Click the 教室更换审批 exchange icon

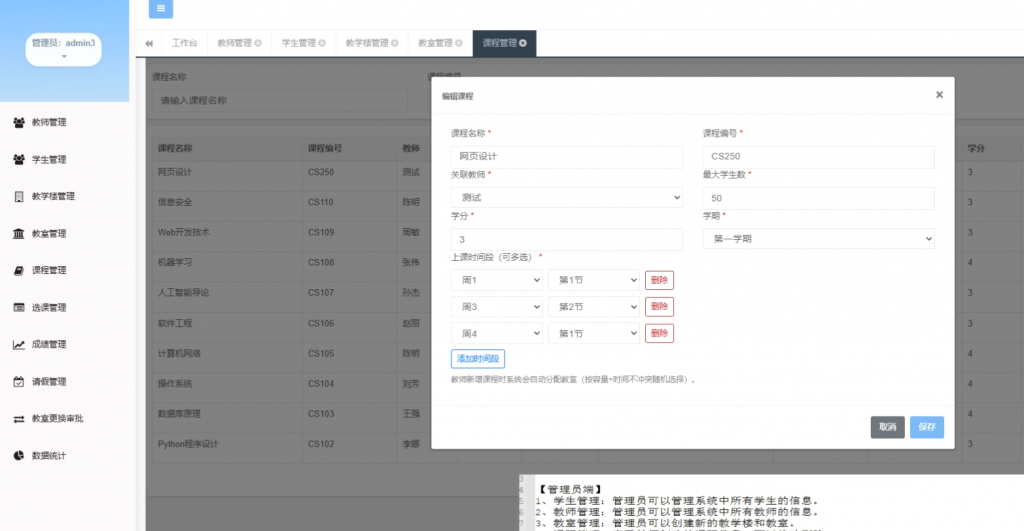click(x=19, y=419)
